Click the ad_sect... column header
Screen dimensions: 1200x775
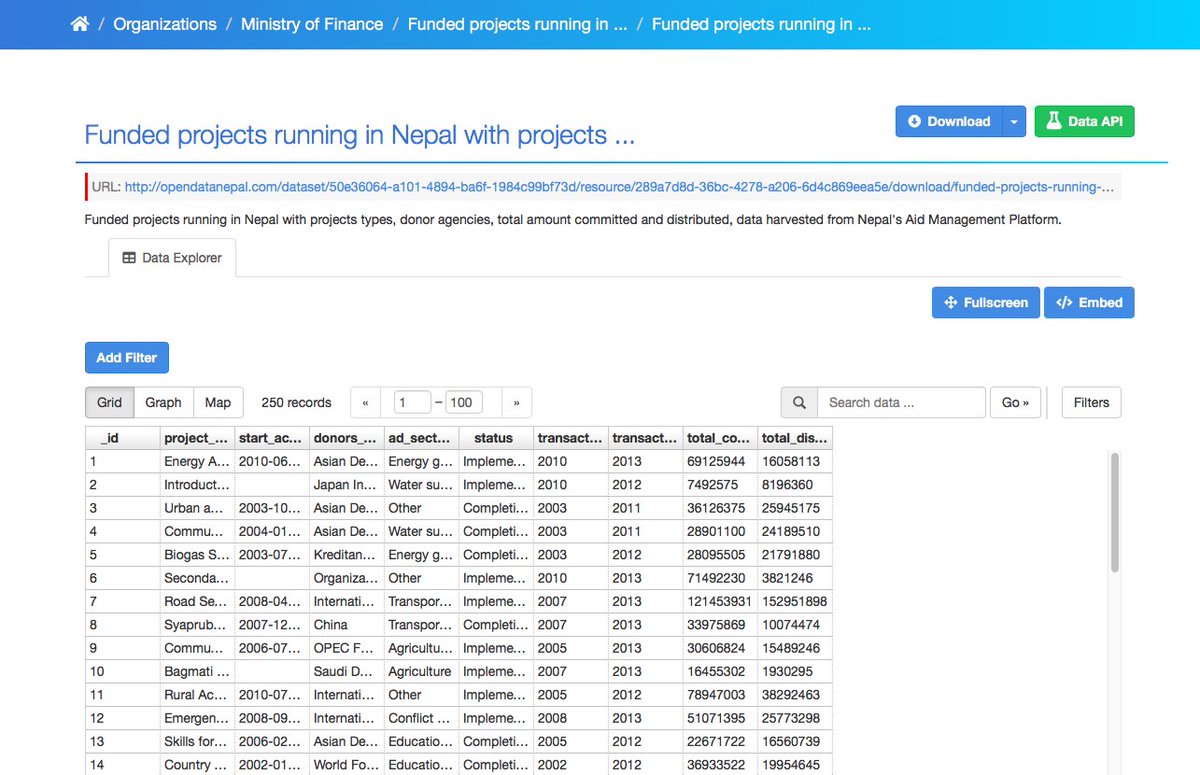[421, 437]
